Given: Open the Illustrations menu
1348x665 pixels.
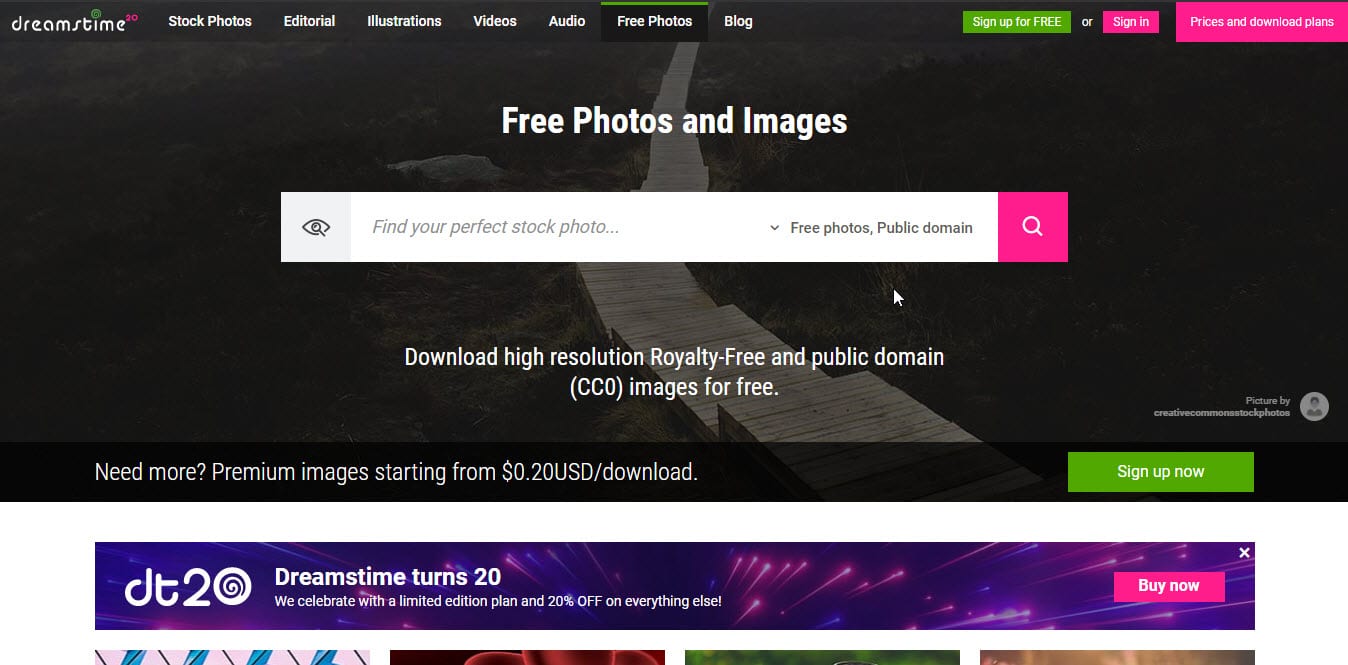Looking at the screenshot, I should tap(404, 21).
